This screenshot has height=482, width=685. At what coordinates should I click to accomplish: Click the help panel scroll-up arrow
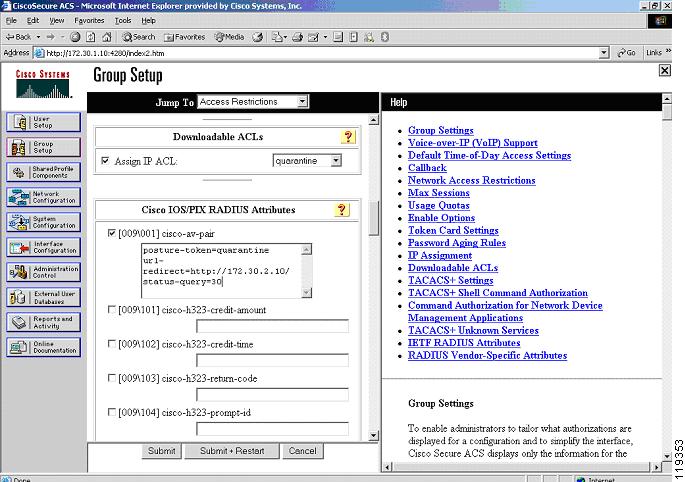[x=667, y=99]
